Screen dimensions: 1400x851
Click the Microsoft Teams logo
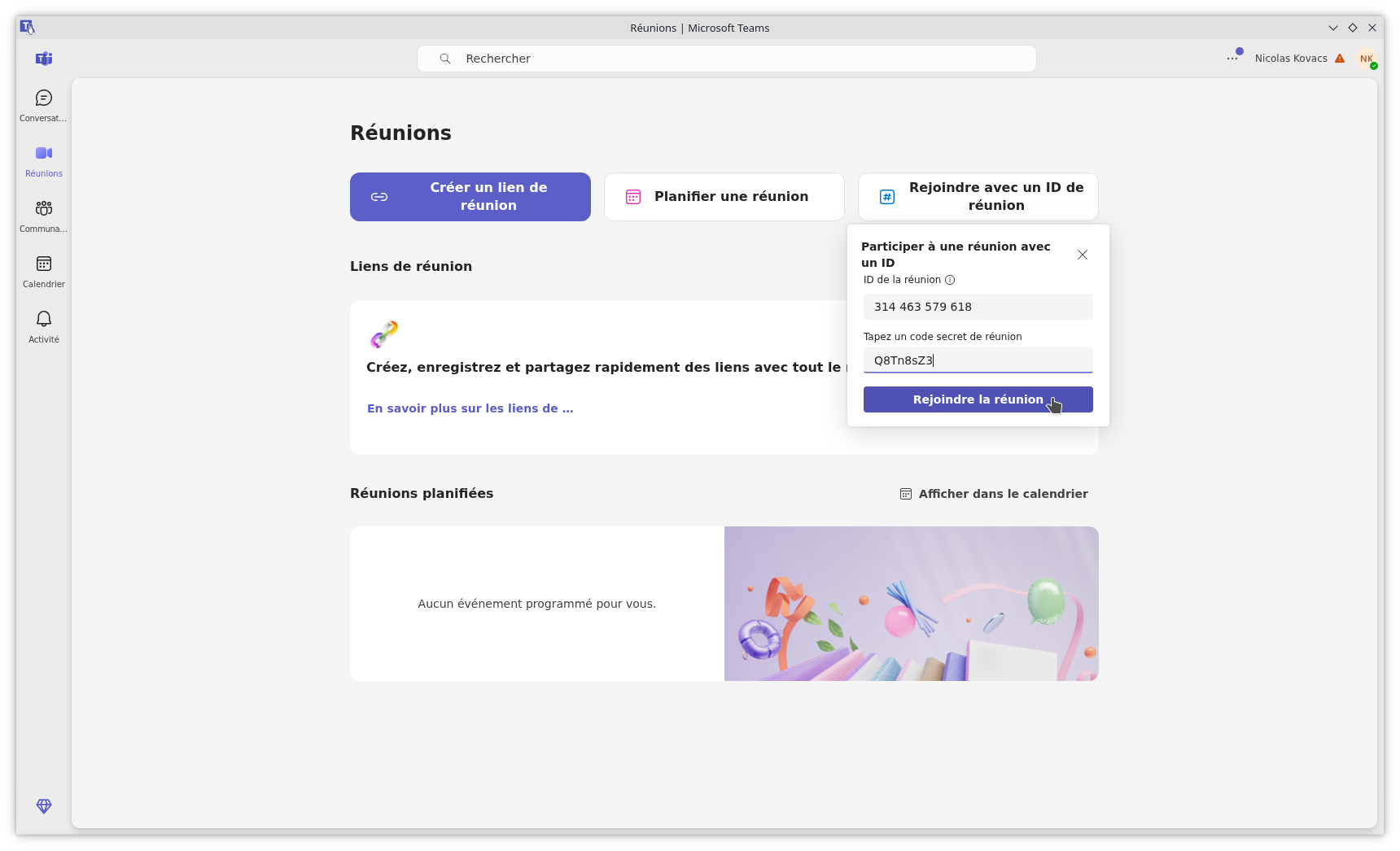[43, 59]
